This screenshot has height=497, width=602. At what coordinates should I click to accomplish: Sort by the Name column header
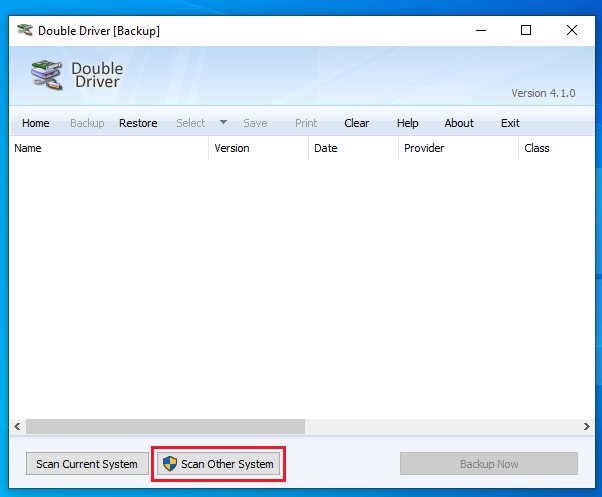tap(109, 148)
